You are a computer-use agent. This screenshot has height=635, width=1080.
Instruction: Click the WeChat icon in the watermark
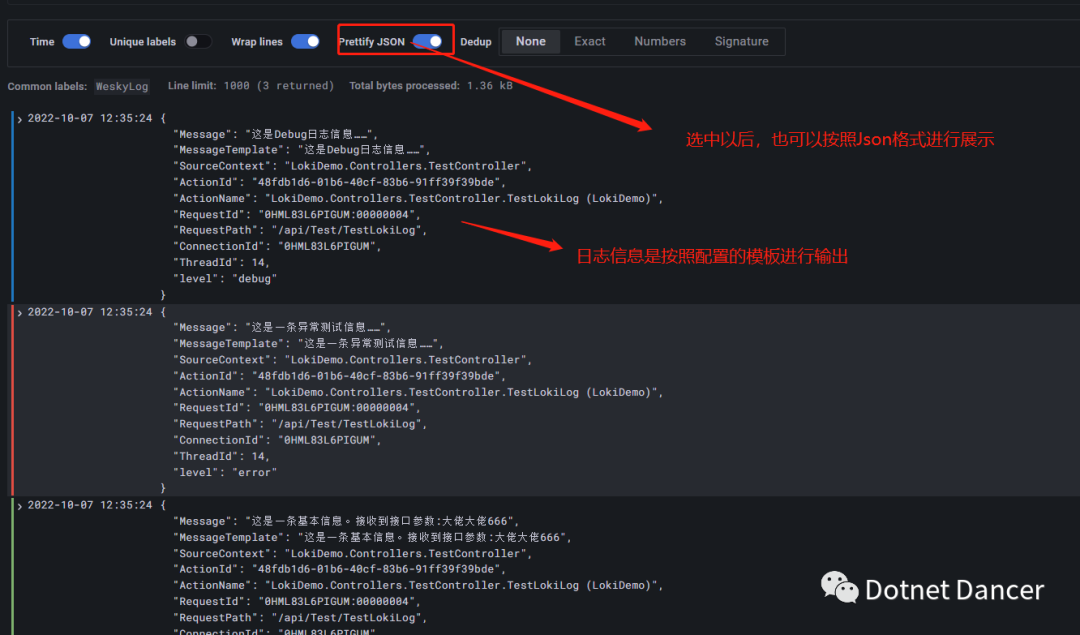839,588
